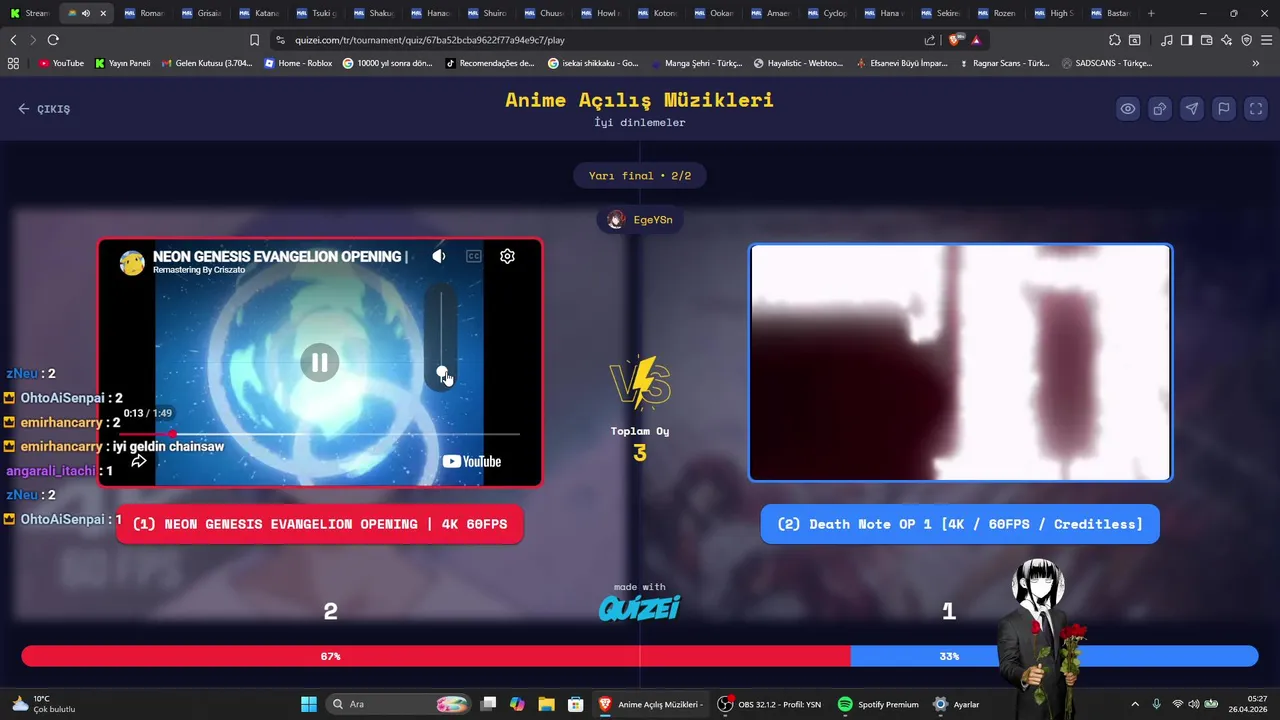Click the Quizei logo
Screen dimensions: 1280x720
click(x=640, y=607)
